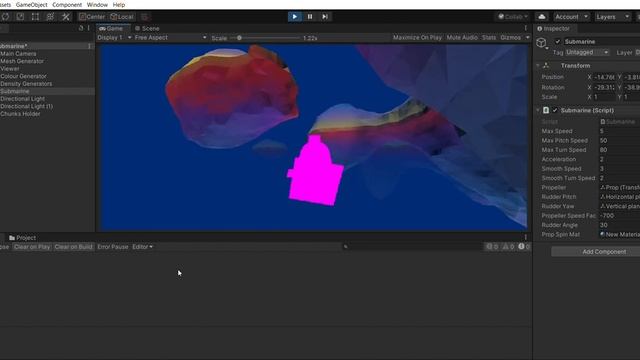This screenshot has width=640, height=360.
Task: Switch to the Project tab
Action: (23, 238)
